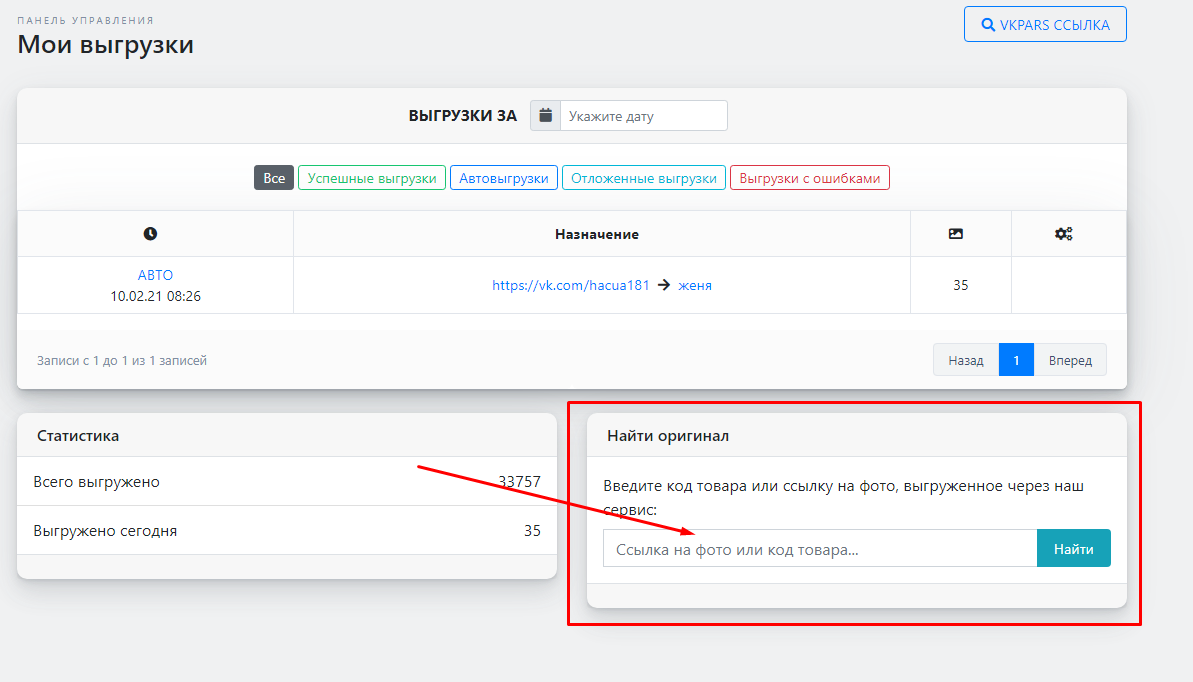Click the 'Всего выгружено' statistics row
The width and height of the screenshot is (1193, 682).
(x=286, y=482)
